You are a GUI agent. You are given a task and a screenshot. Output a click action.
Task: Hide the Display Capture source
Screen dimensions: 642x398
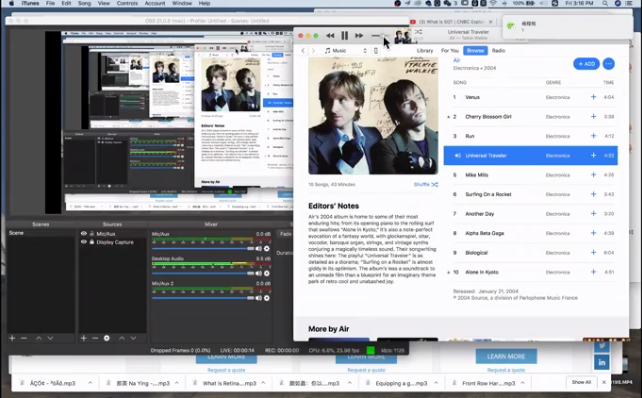click(x=84, y=242)
